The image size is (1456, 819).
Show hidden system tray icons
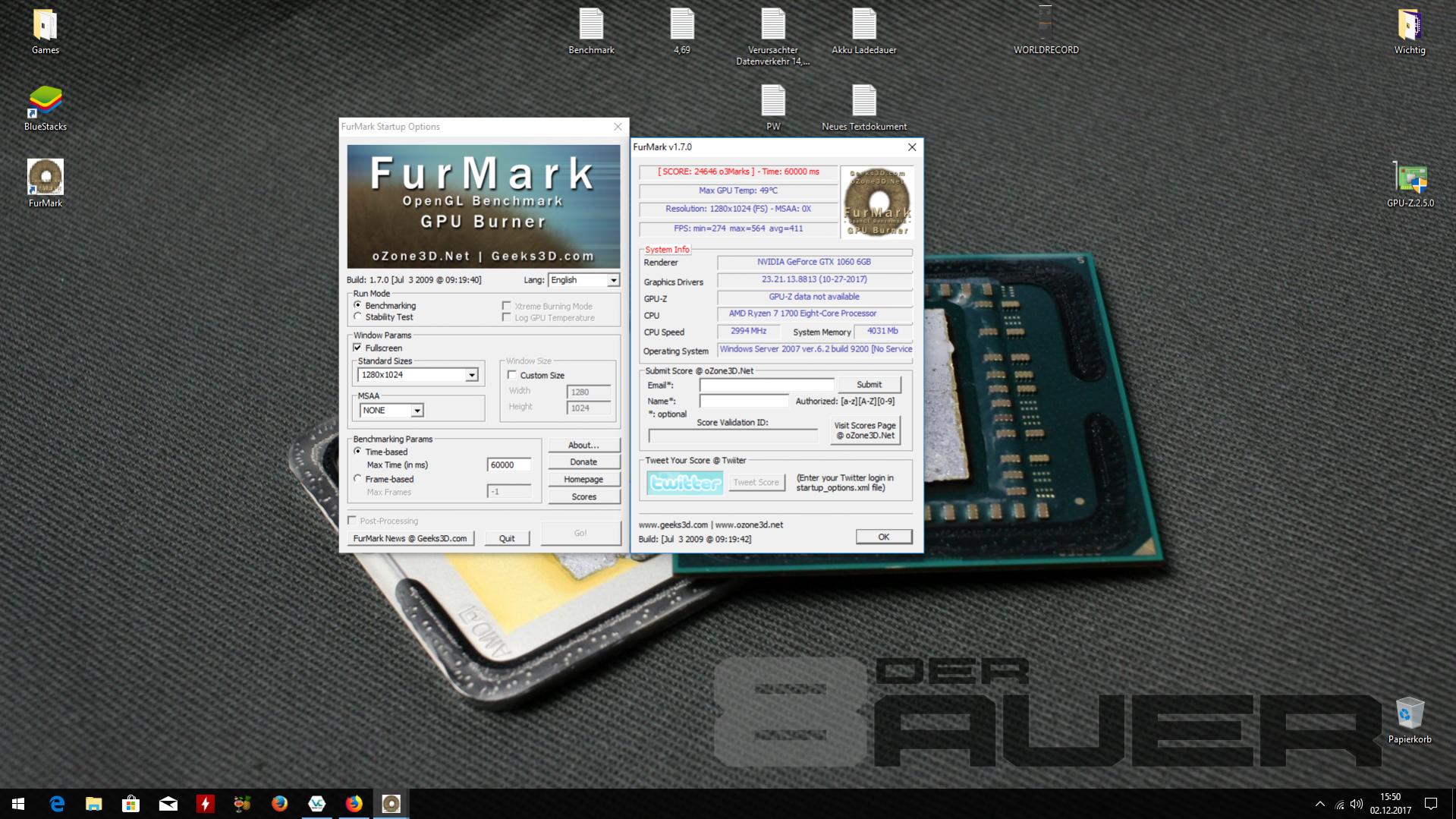(x=1319, y=804)
